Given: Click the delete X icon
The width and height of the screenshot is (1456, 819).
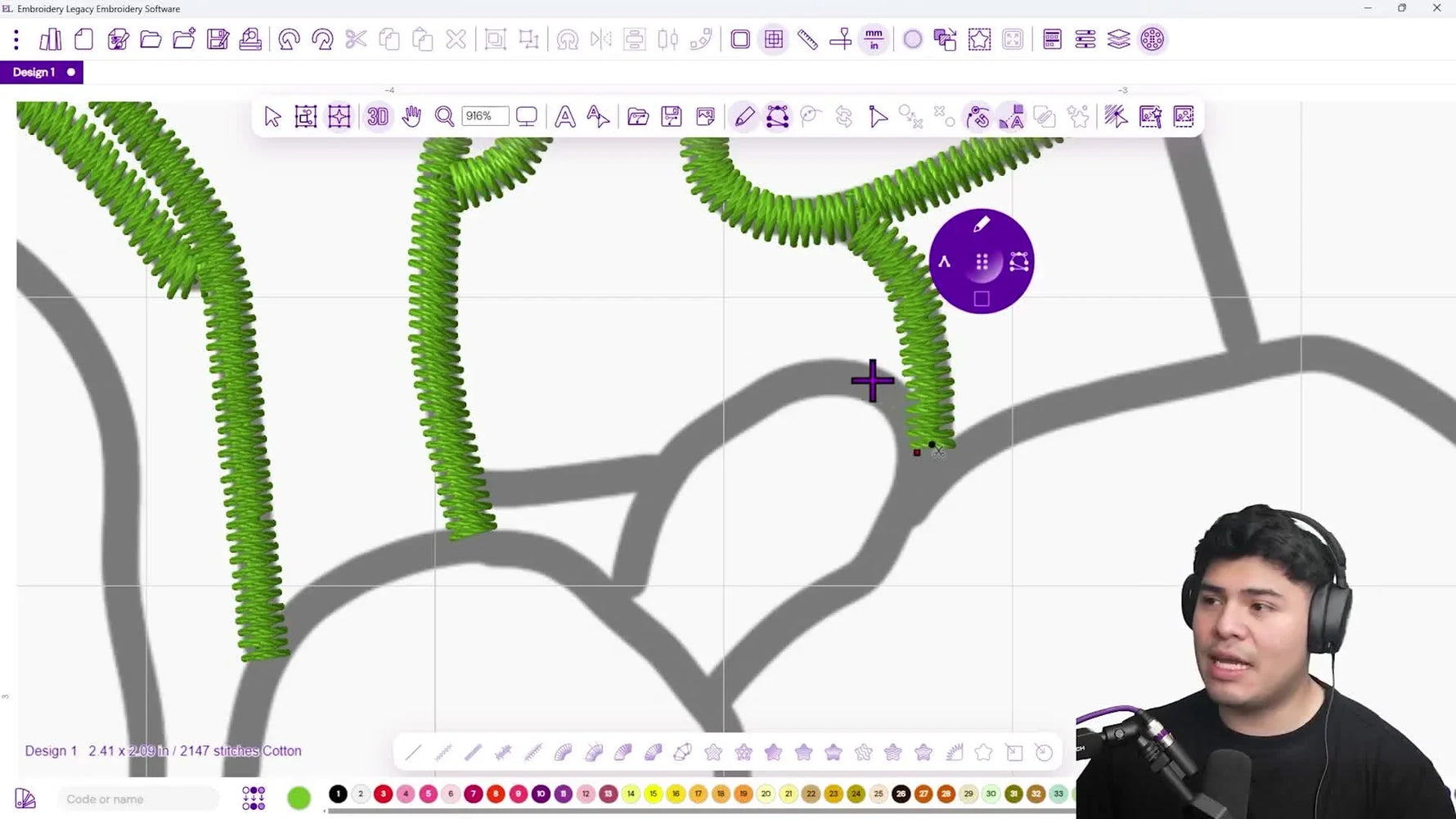Looking at the screenshot, I should click(456, 39).
